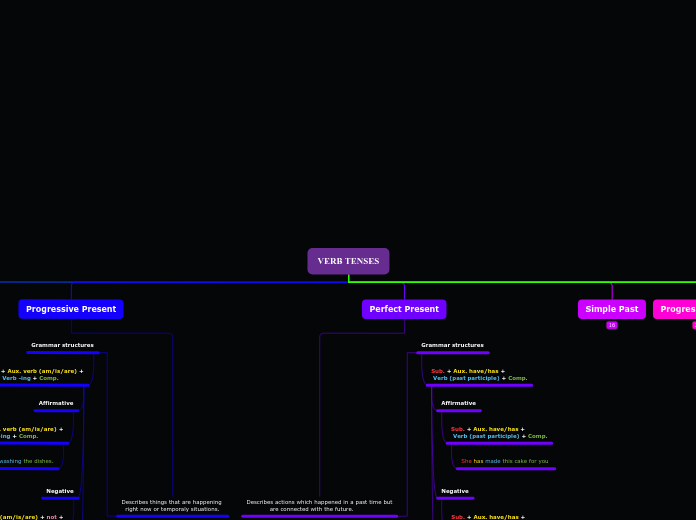The image size is (696, 520).
Task: Select Affirmative node under Perfect Present branch
Action: coord(458,403)
